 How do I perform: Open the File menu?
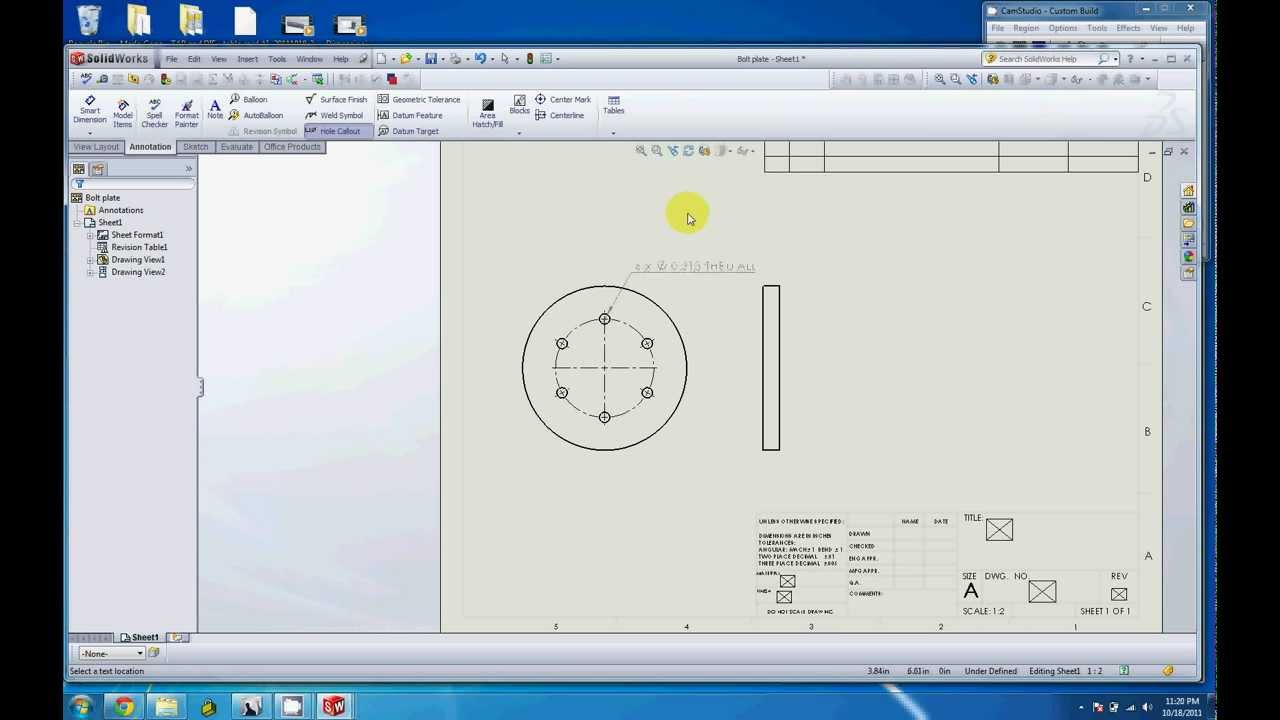coord(172,59)
